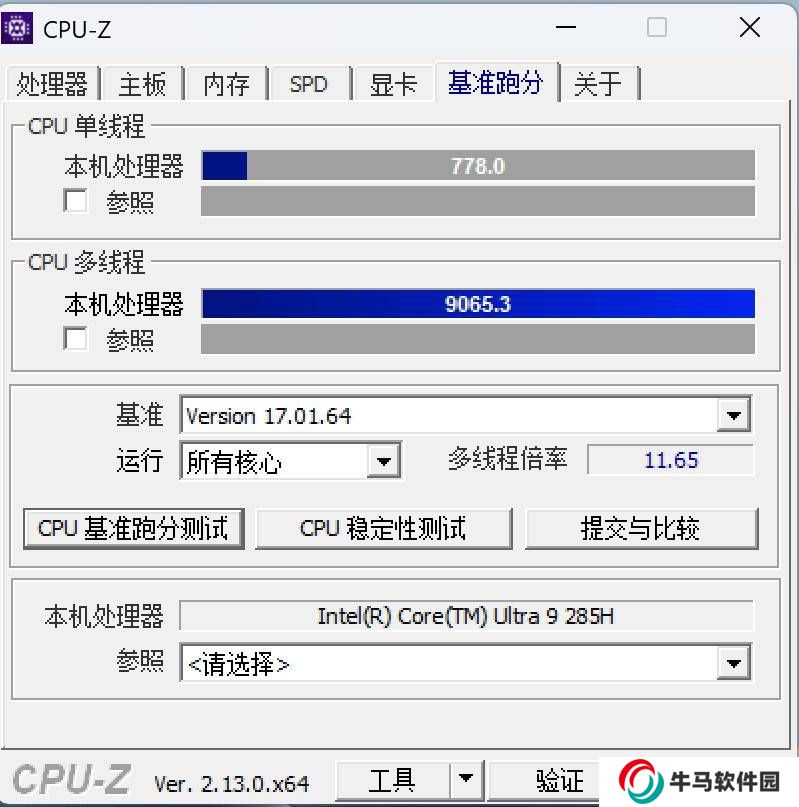Screen dimensions: 799x807
Task: Go to the 显卡 tab
Action: 393,84
